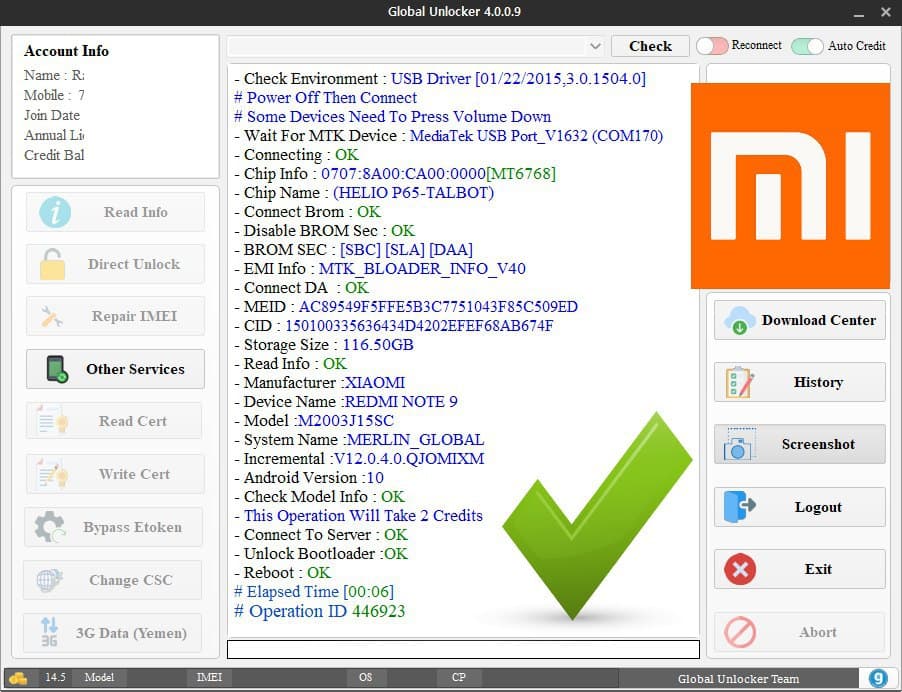Image resolution: width=902 pixels, height=692 pixels.
Task: Select the Read Info button label
Action: [136, 212]
